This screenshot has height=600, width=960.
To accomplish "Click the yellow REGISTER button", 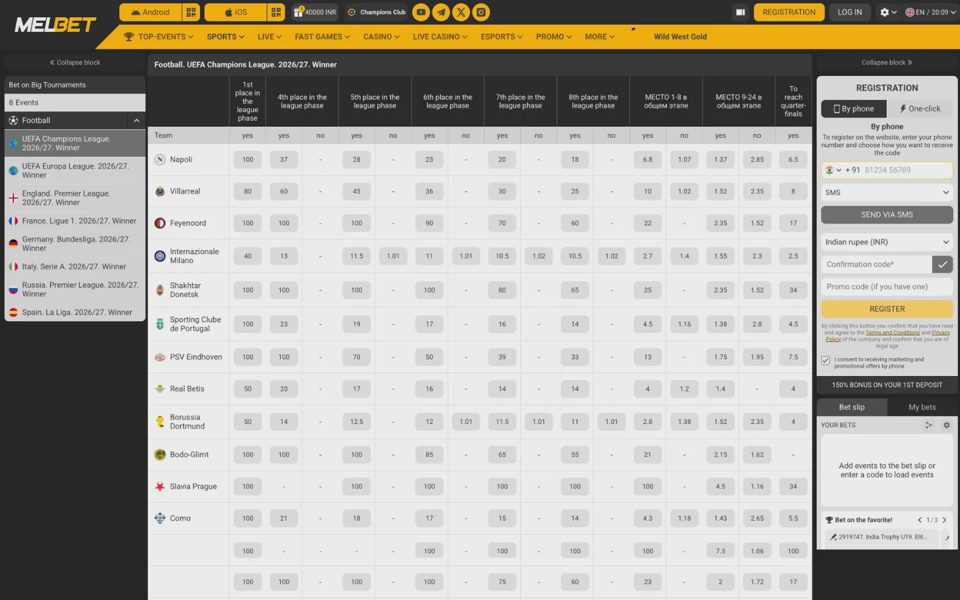I will [887, 309].
